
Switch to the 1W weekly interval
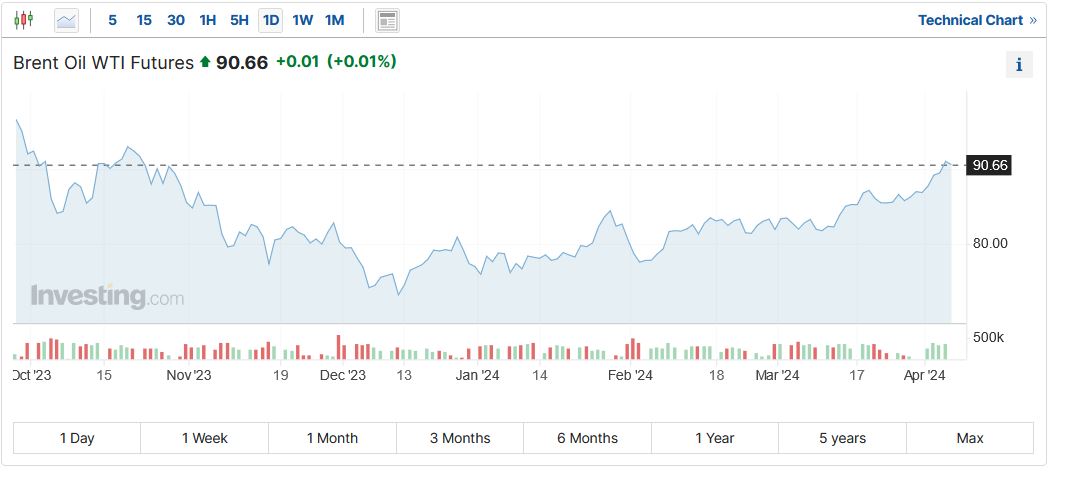pyautogui.click(x=302, y=20)
